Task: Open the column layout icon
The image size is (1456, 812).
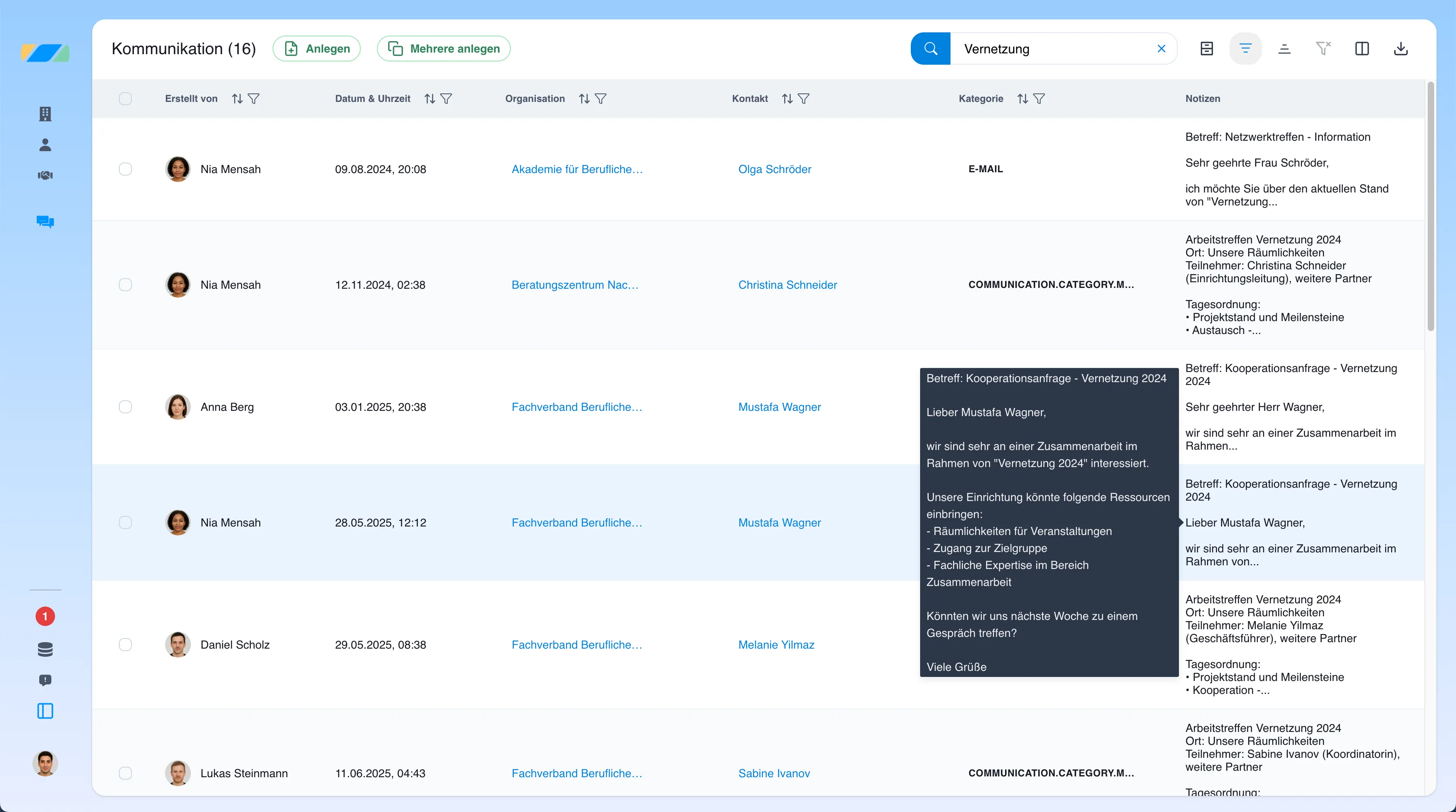Action: coord(1362,49)
